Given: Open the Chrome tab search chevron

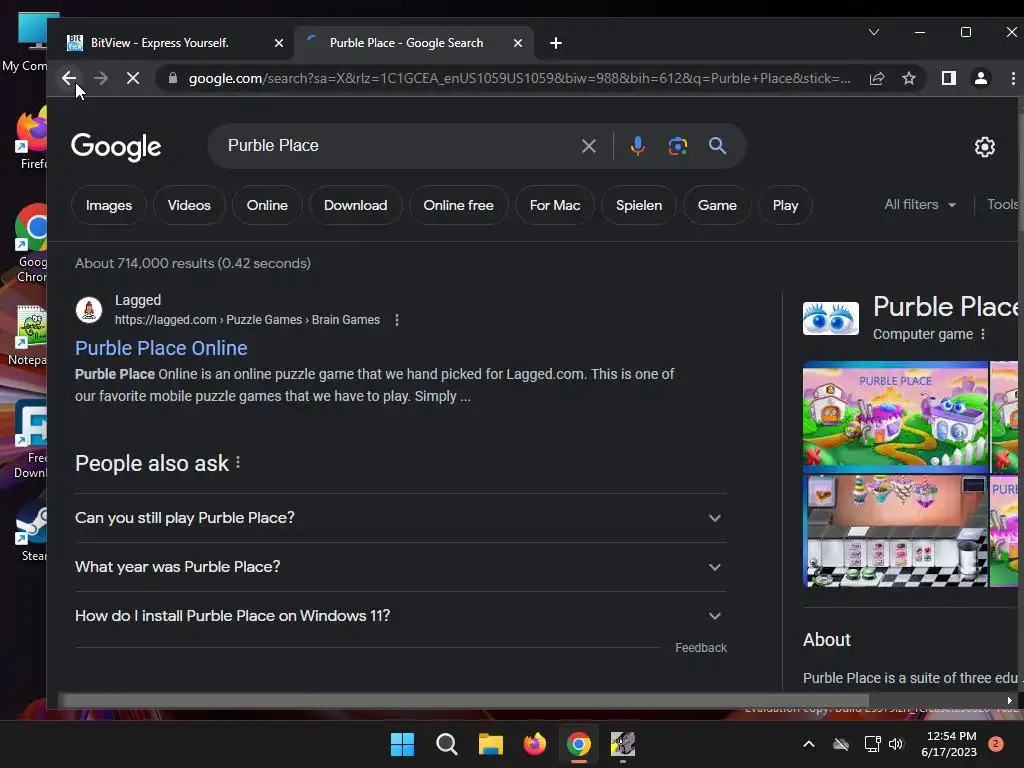Looking at the screenshot, I should point(873,32).
